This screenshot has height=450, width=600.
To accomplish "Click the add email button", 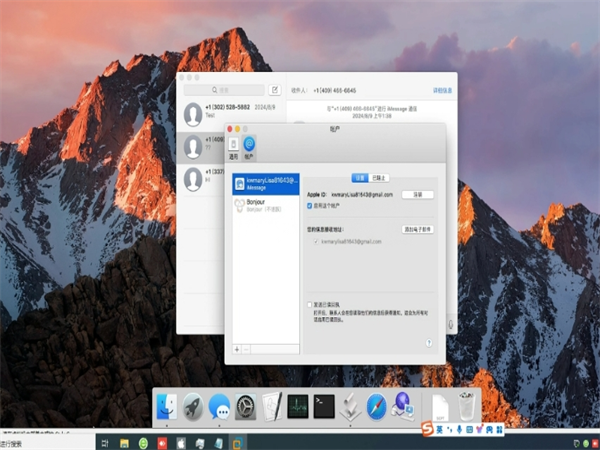I will pos(417,229).
